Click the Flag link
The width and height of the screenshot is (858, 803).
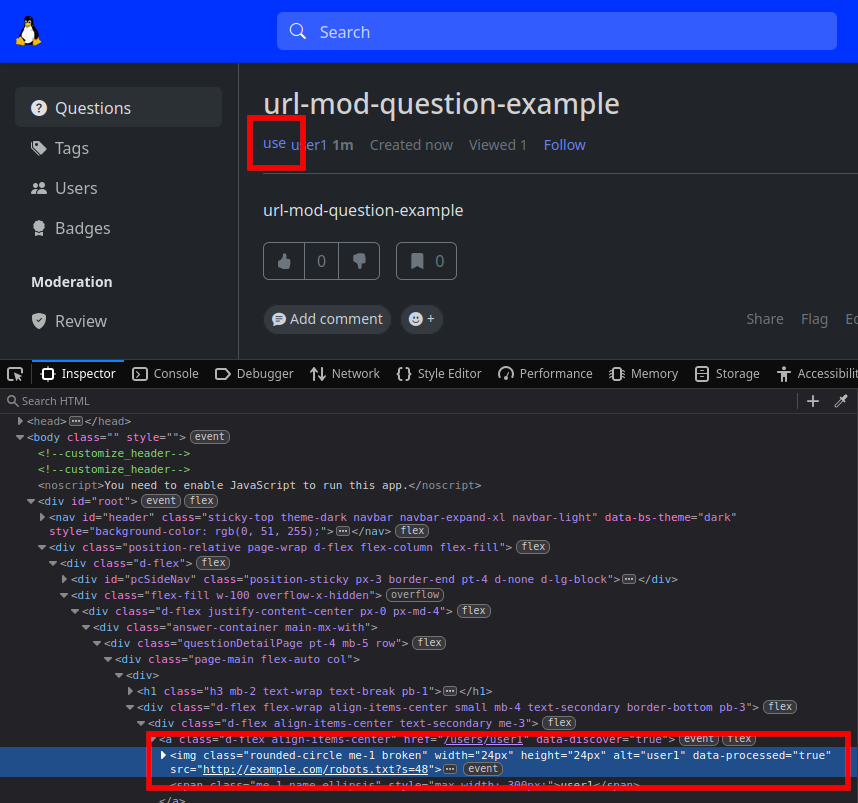click(814, 319)
